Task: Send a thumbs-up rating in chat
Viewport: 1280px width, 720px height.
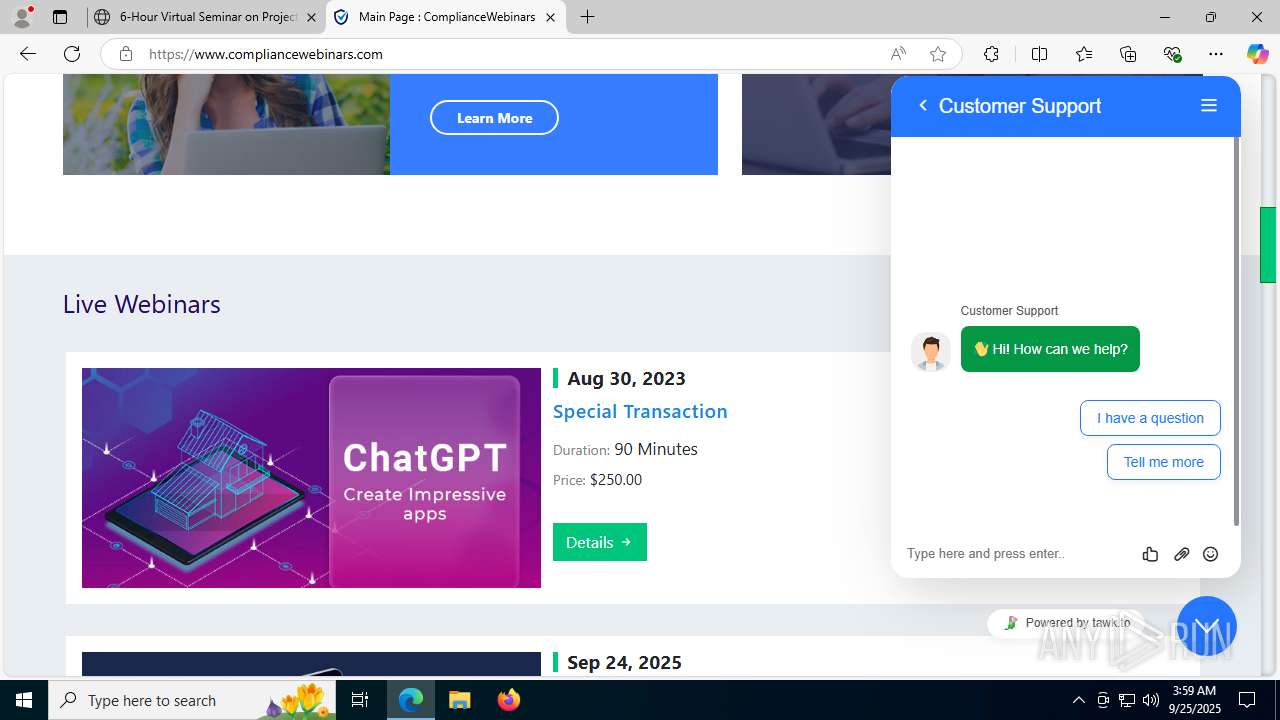Action: pyautogui.click(x=1150, y=554)
